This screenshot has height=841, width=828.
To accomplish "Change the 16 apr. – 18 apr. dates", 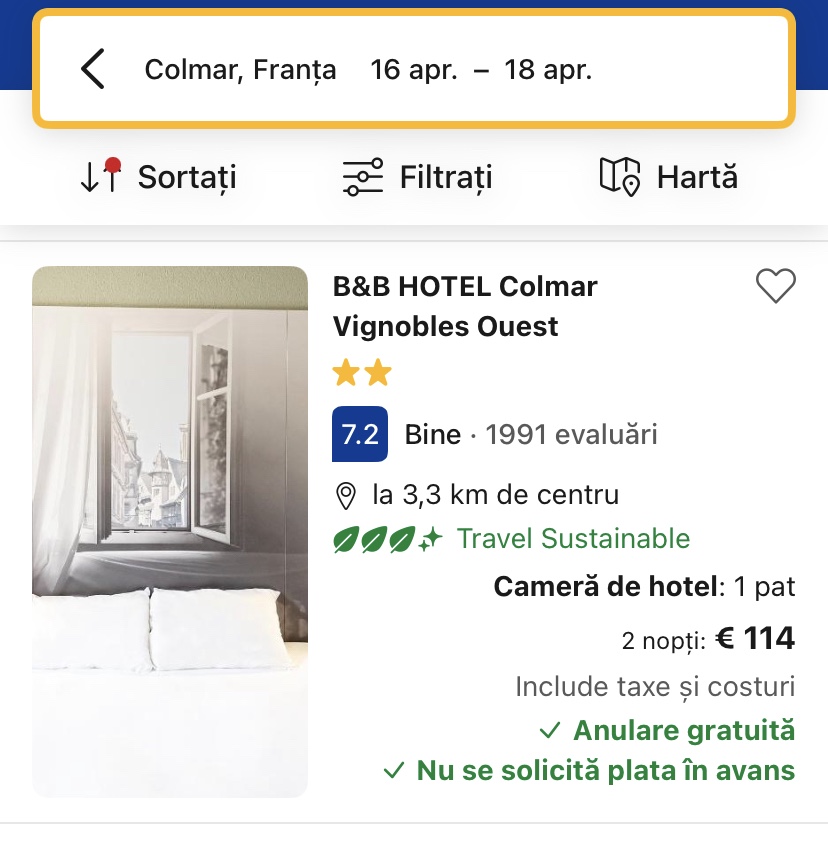I will click(x=481, y=70).
